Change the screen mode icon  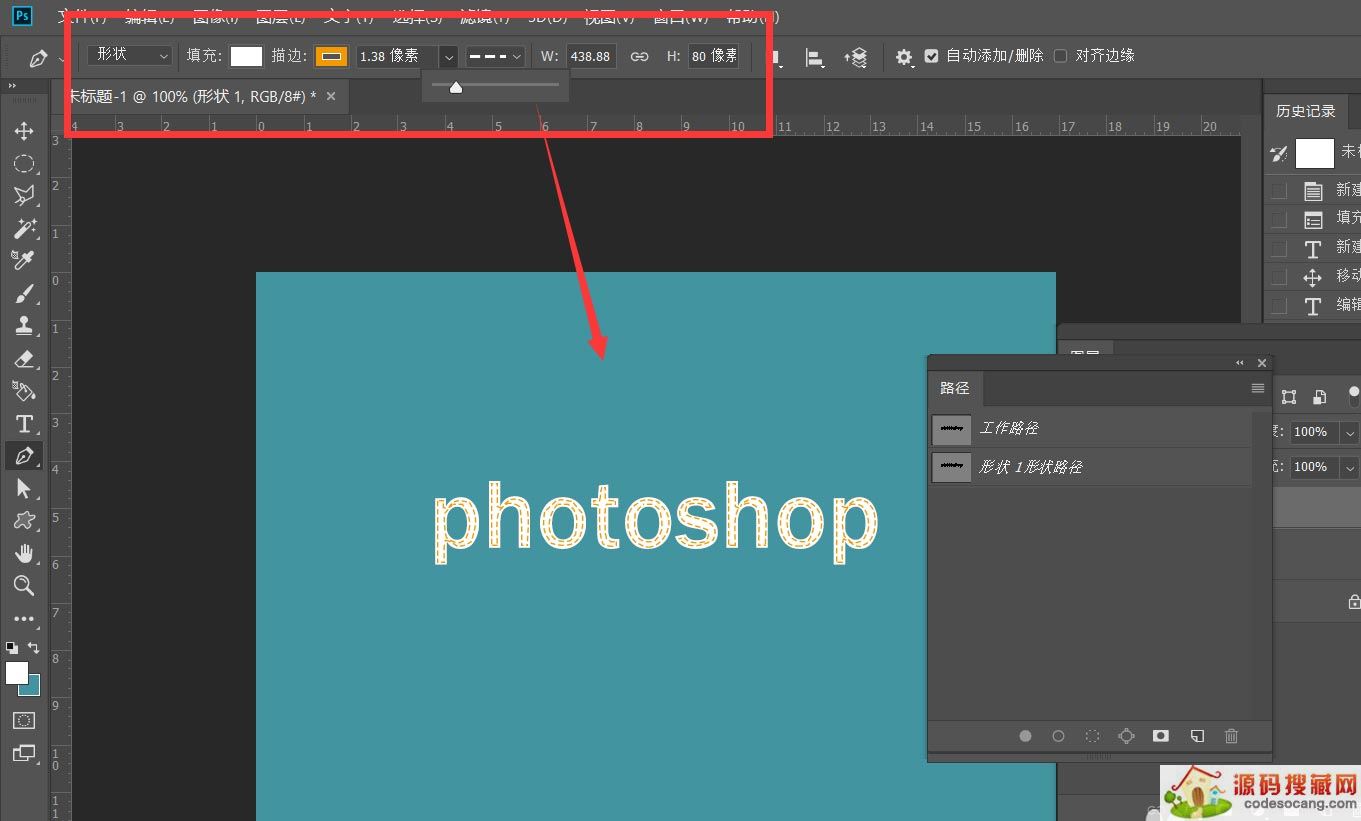tap(24, 753)
